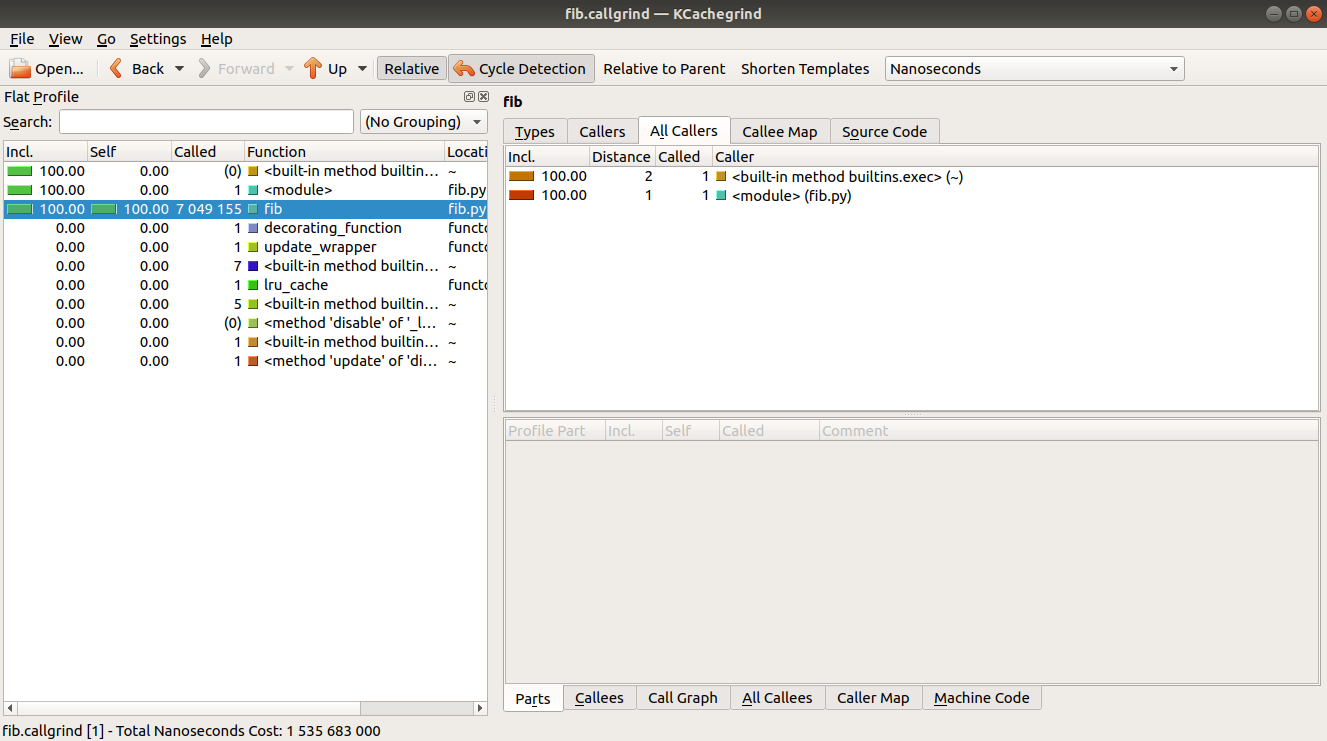The width and height of the screenshot is (1327, 741).
Task: Click the teal color square beside fib function
Action: [253, 209]
